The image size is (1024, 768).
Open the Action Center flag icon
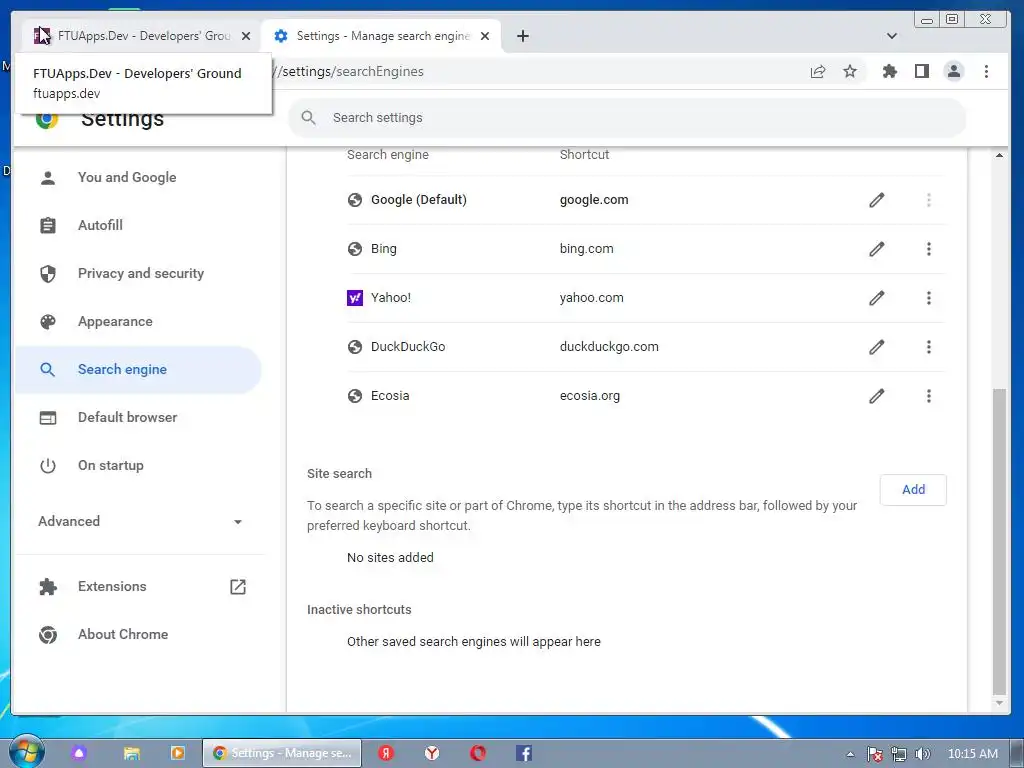click(x=875, y=754)
